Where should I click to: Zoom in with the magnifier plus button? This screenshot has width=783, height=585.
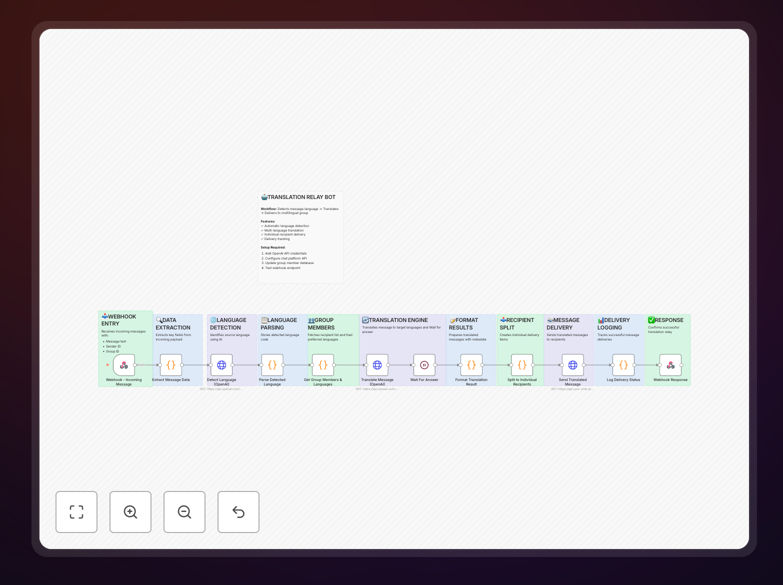point(130,512)
